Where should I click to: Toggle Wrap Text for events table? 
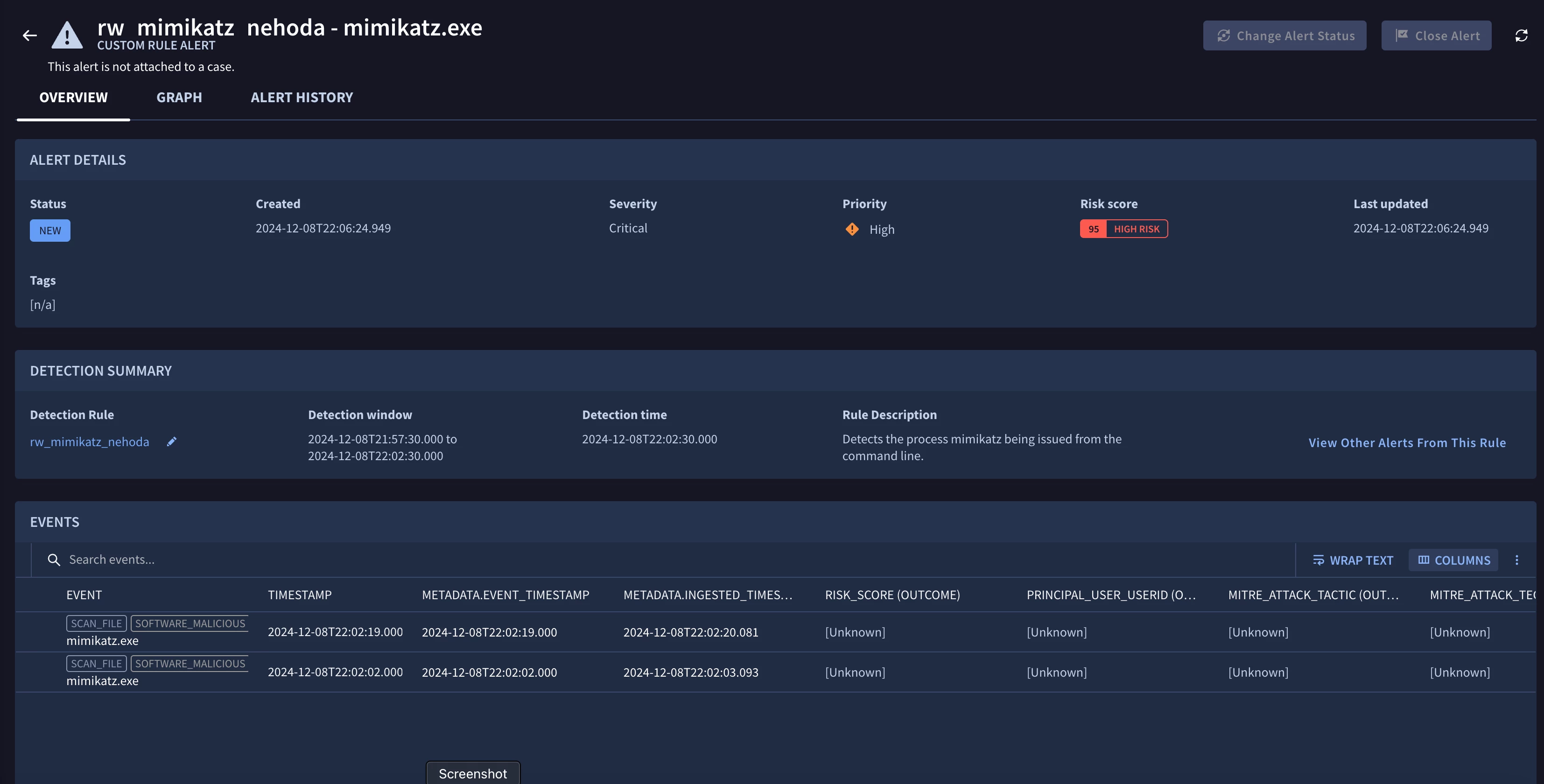coord(1353,560)
